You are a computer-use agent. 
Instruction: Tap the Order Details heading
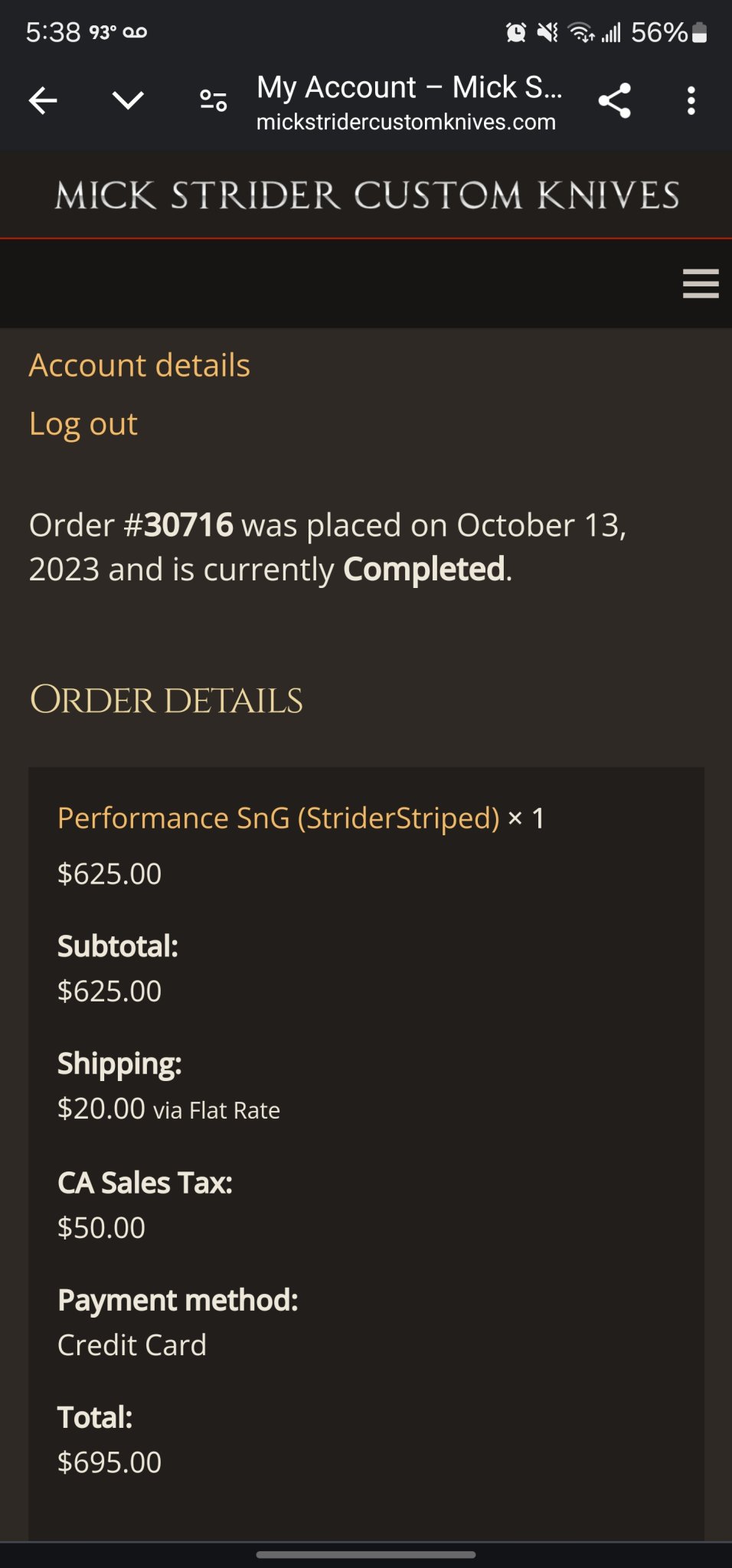166,700
